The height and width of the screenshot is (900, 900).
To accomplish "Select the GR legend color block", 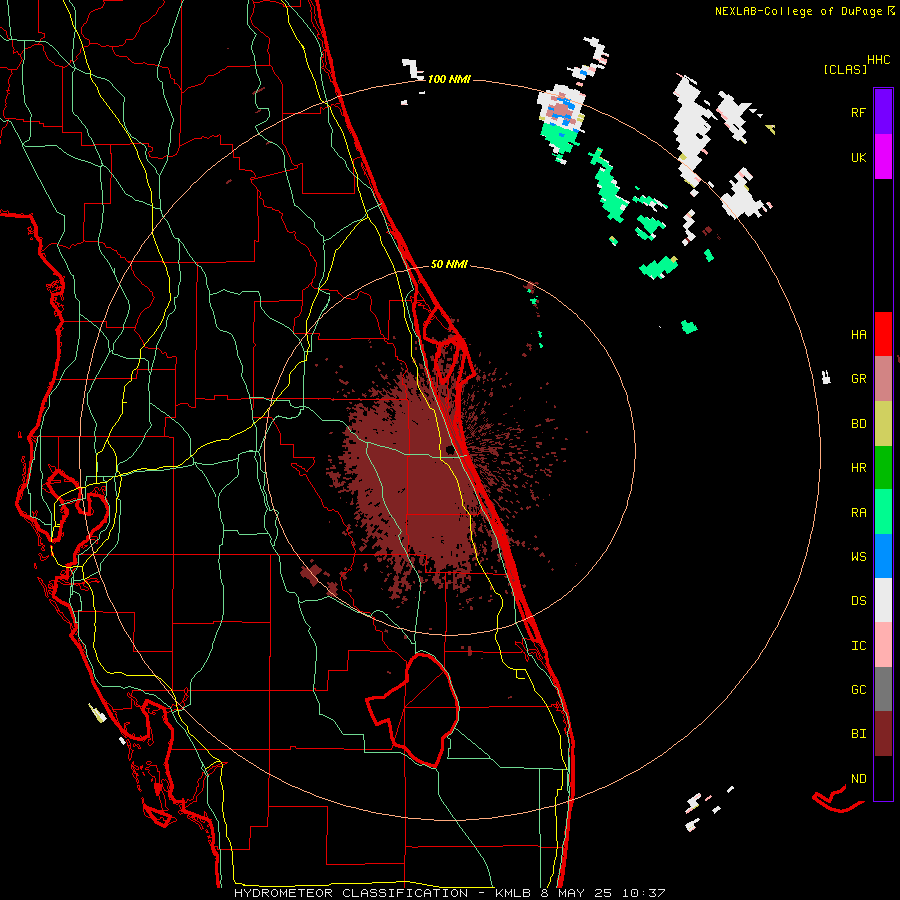I will coord(883,379).
